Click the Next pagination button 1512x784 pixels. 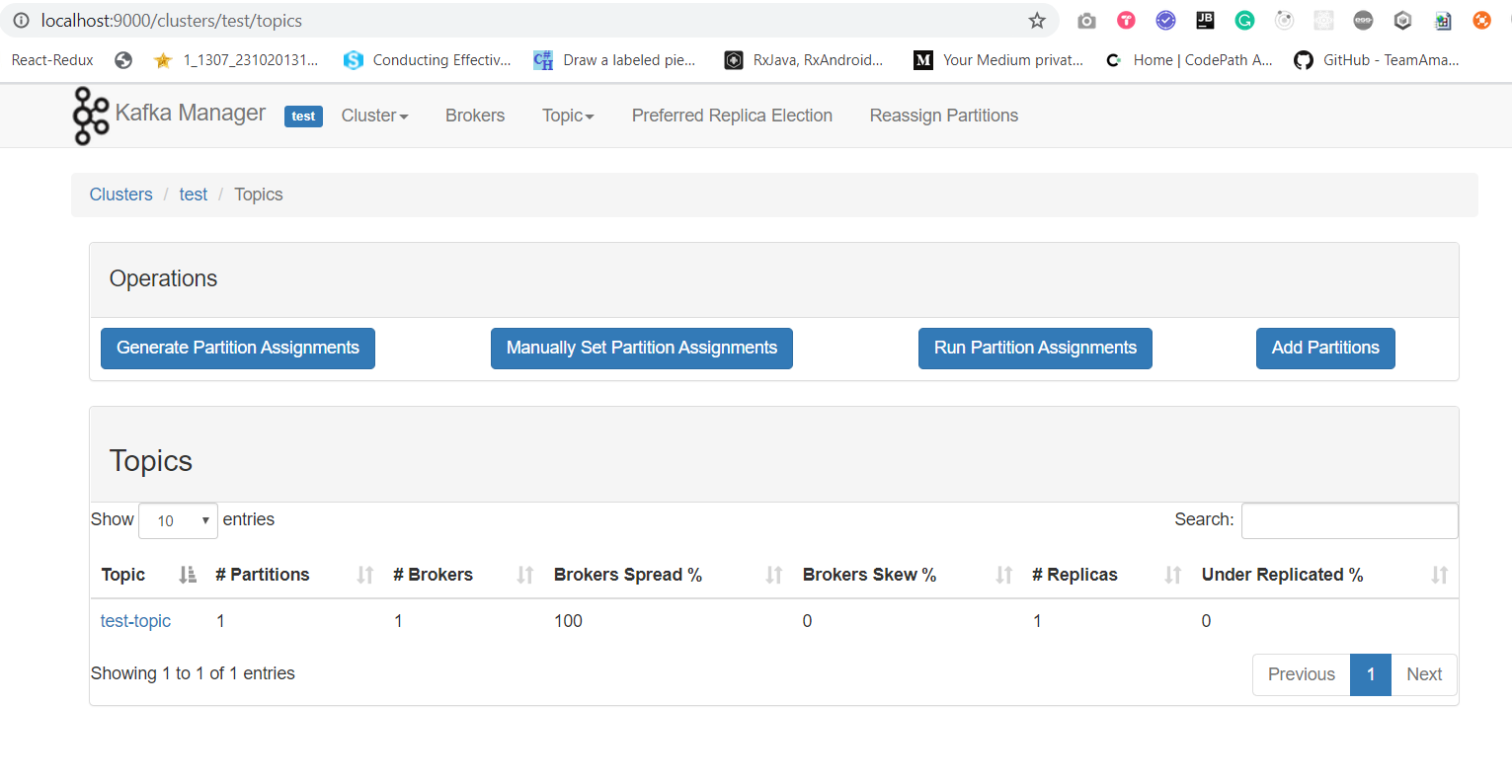point(1424,674)
